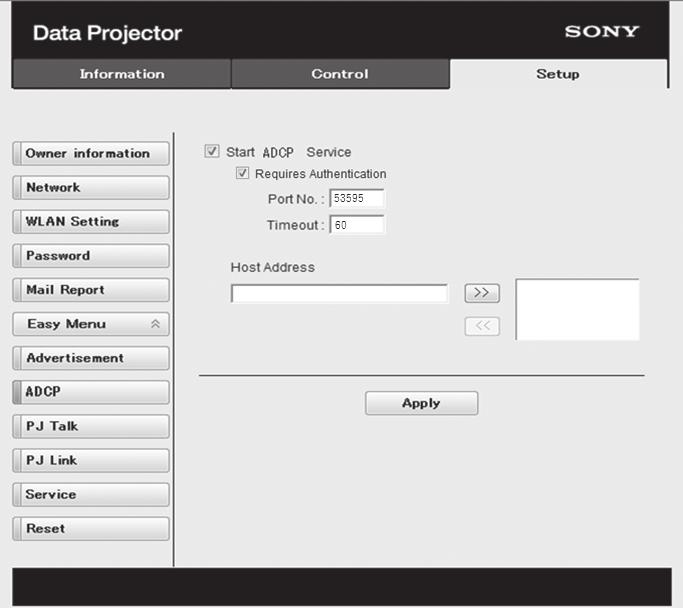Select ADCP in the sidebar
This screenshot has height=608, width=683.
click(x=91, y=392)
